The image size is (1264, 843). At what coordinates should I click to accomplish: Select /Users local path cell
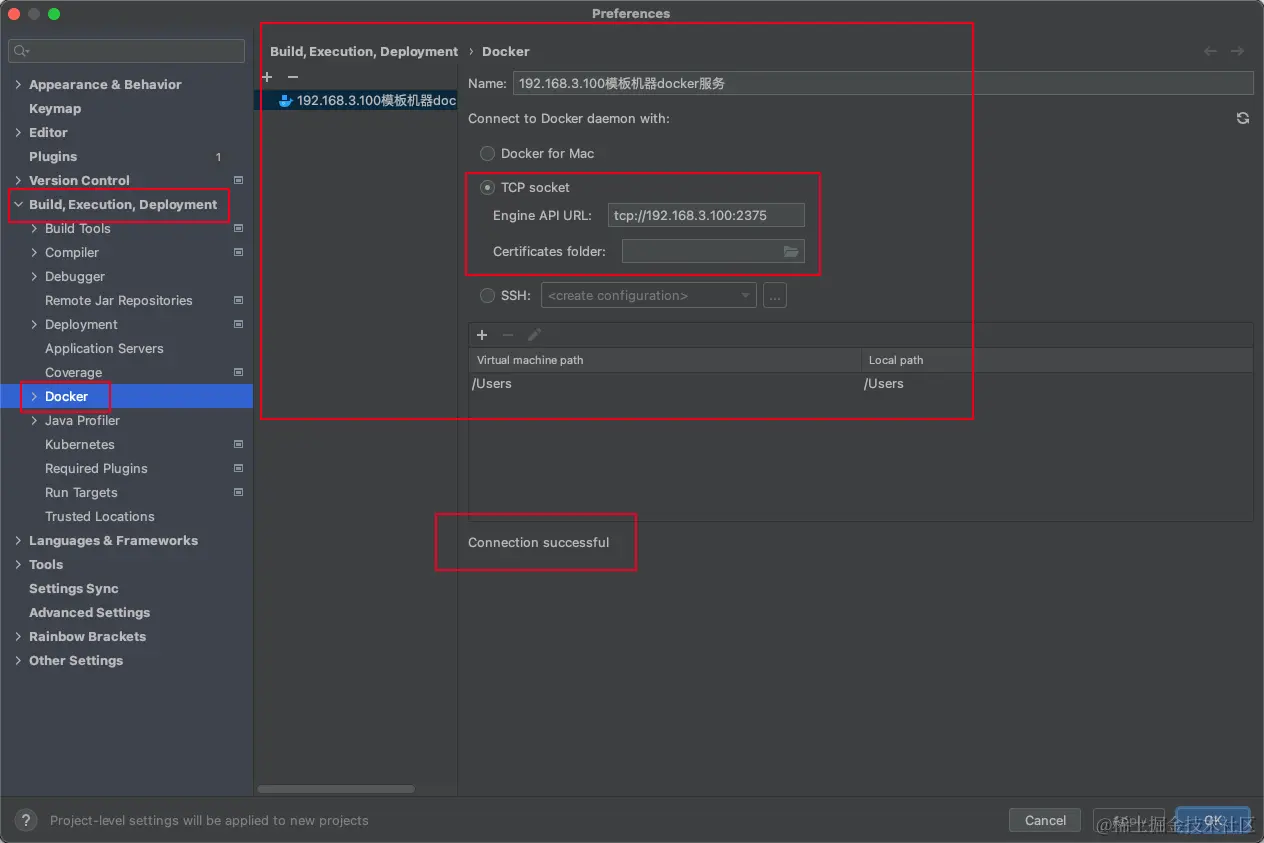point(1057,384)
